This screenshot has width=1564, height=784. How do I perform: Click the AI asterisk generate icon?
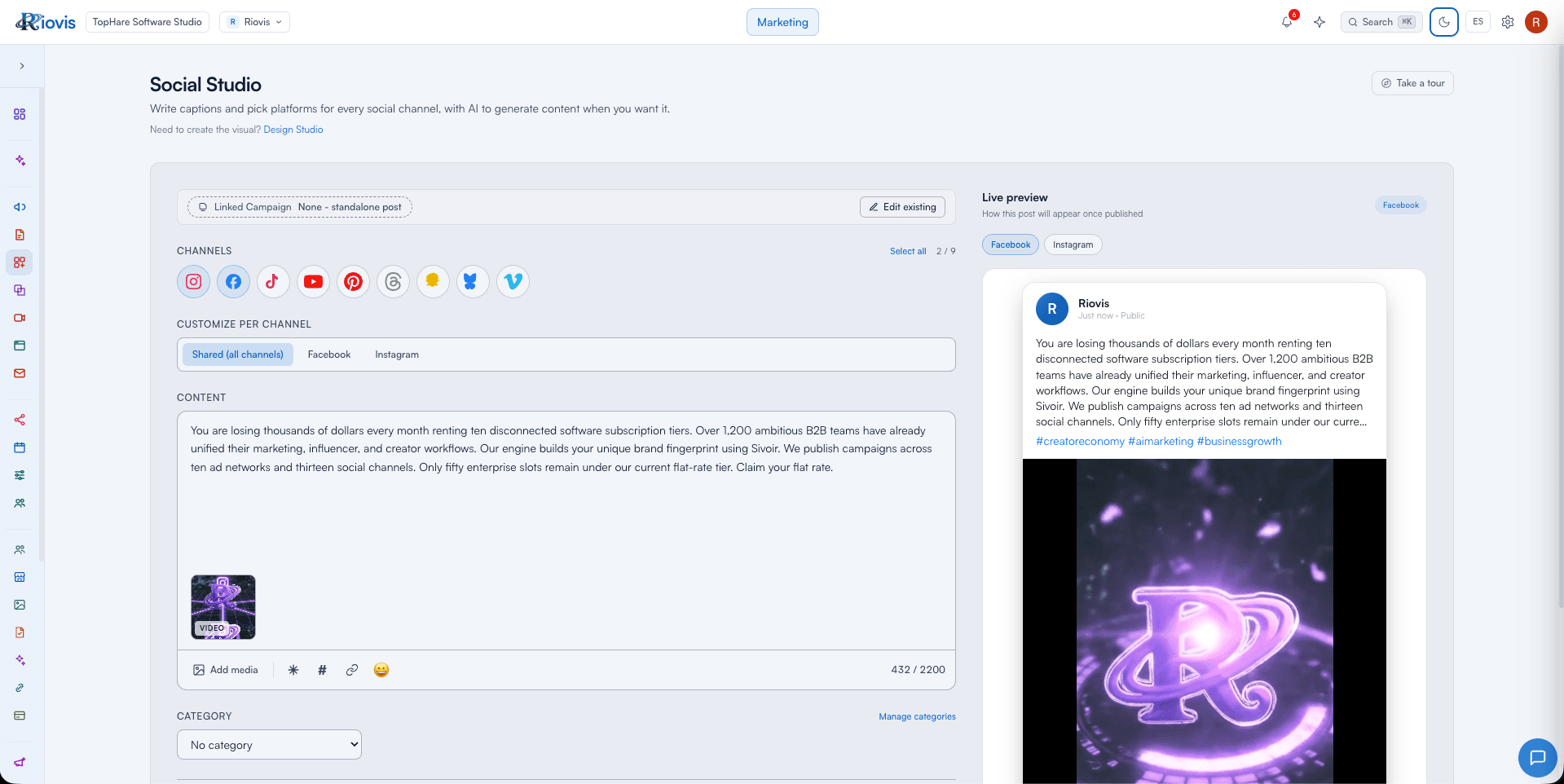293,670
